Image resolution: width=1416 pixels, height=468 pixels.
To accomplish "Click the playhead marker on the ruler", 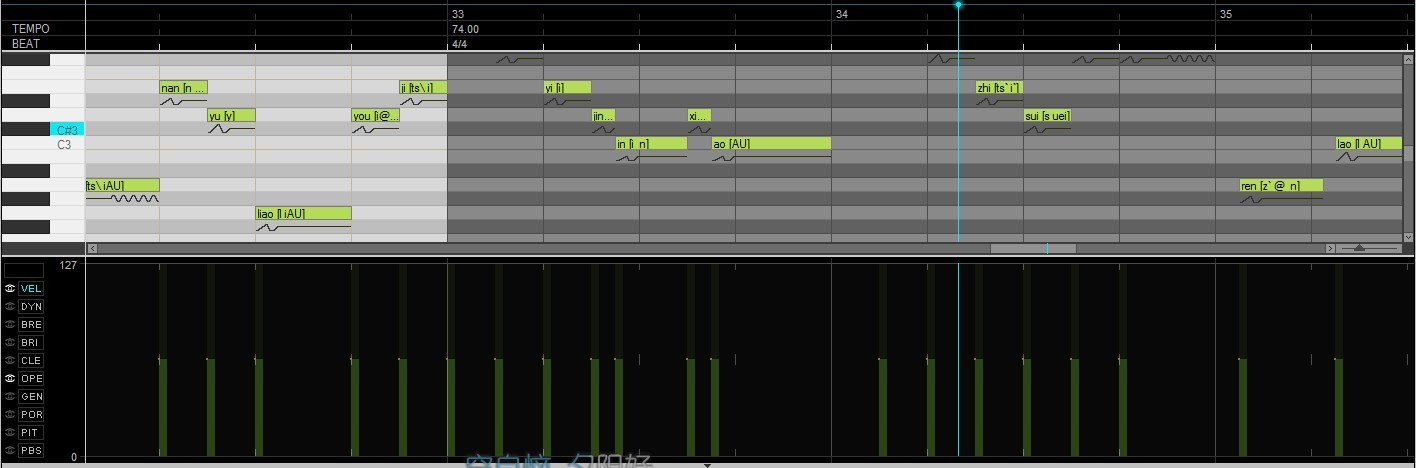I will (958, 5).
